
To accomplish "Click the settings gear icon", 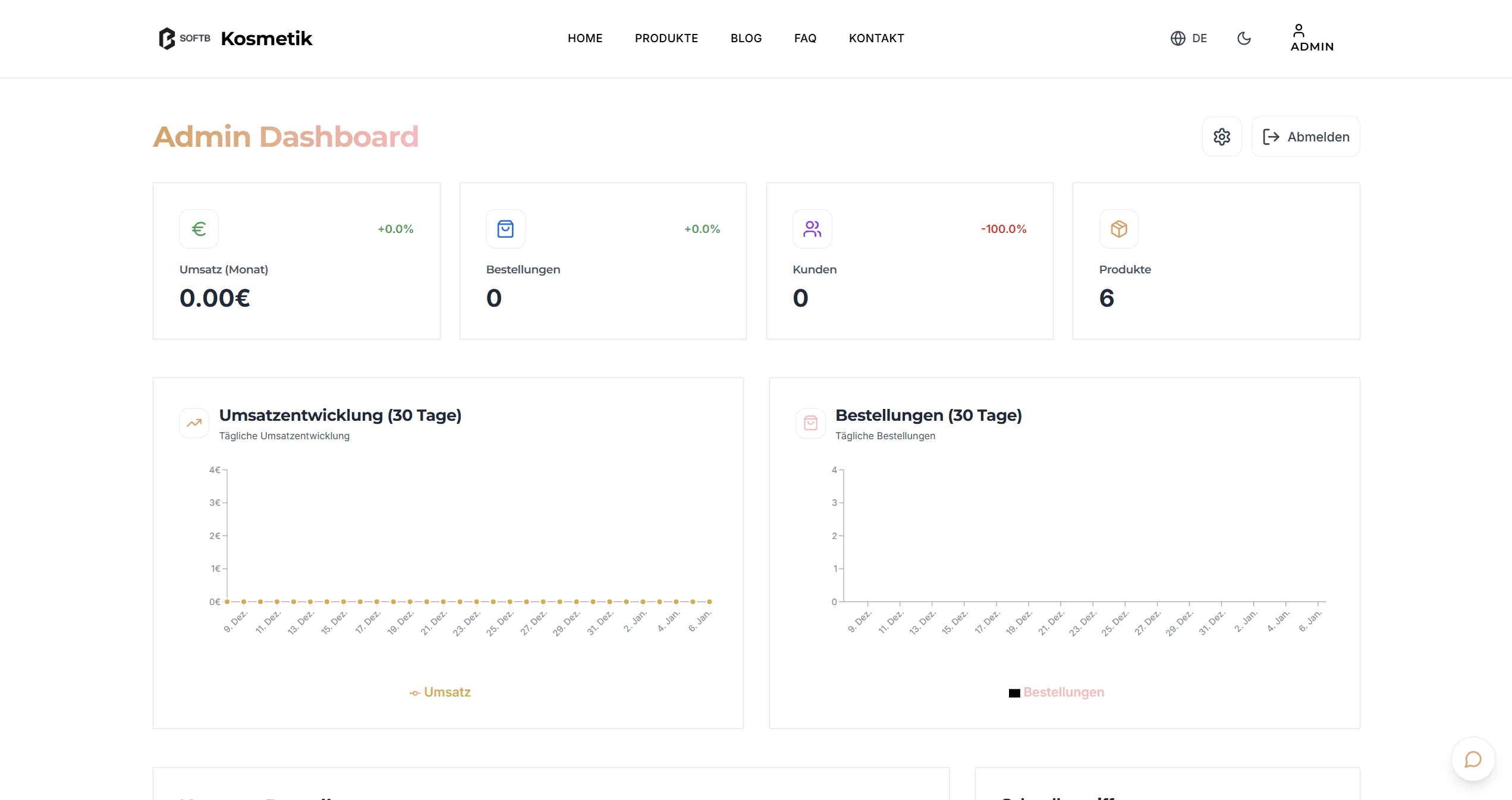I will pos(1221,137).
